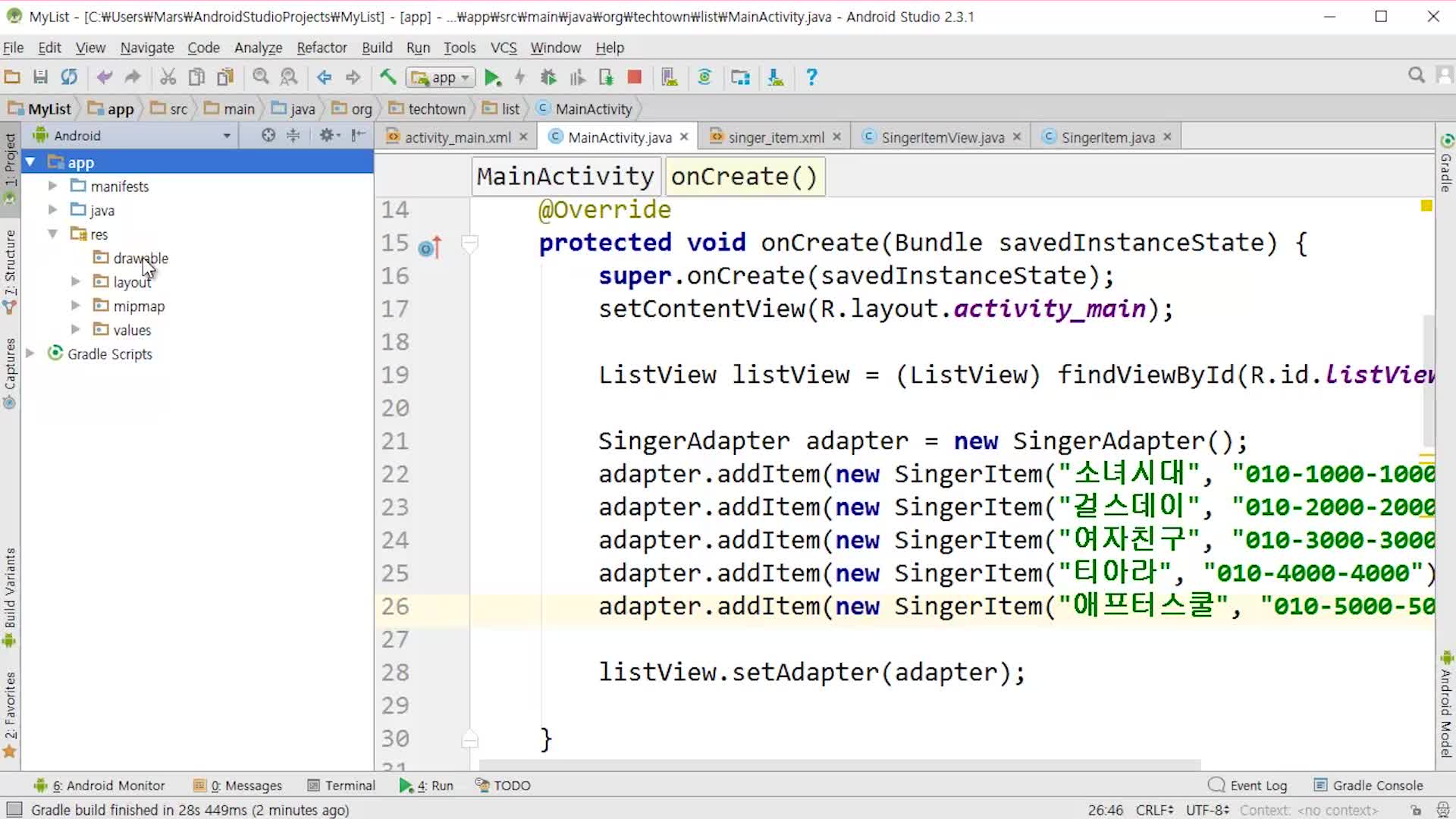Click the Undo arrow icon

[105, 77]
